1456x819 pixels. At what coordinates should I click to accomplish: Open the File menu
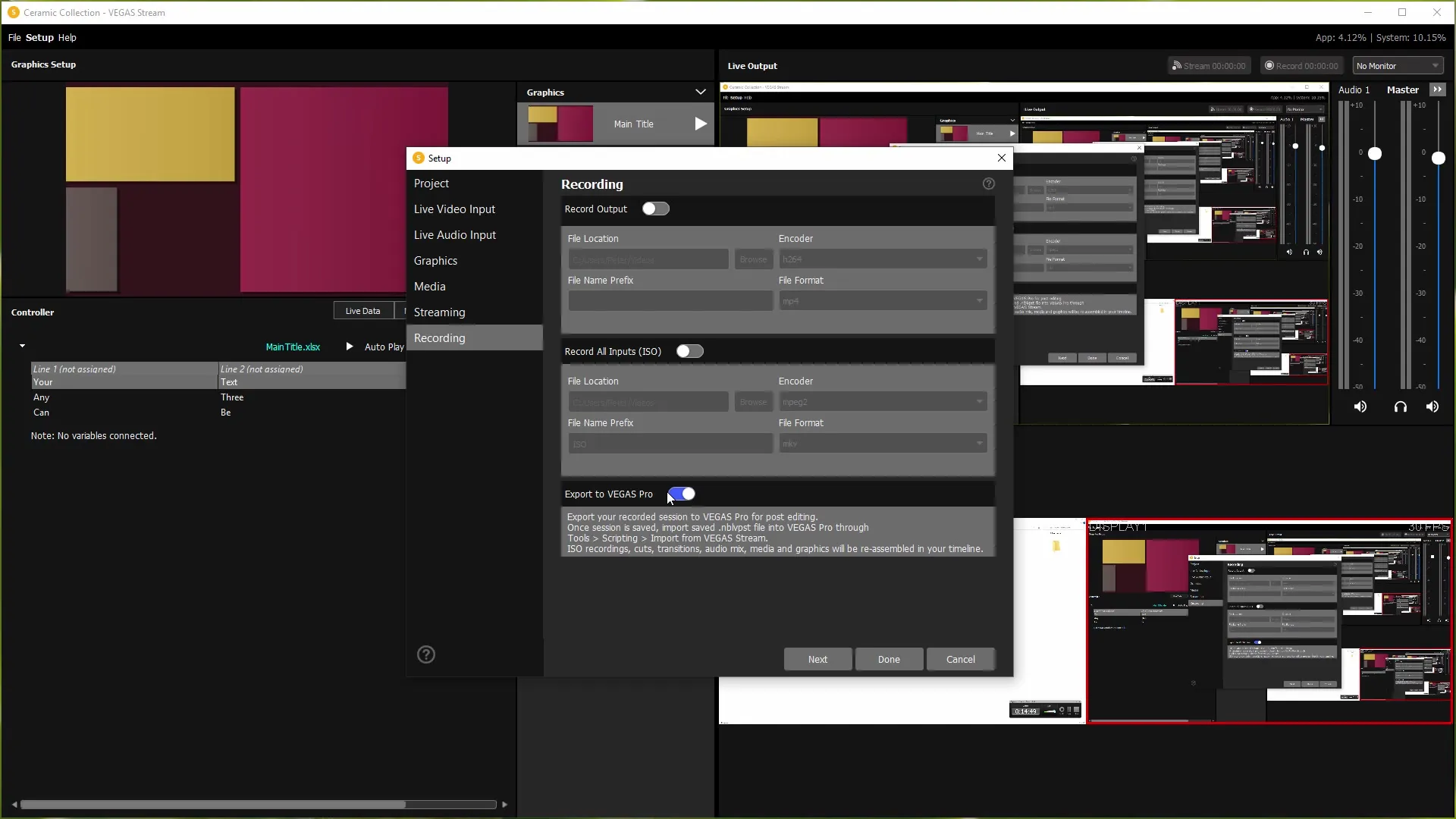[x=14, y=37]
